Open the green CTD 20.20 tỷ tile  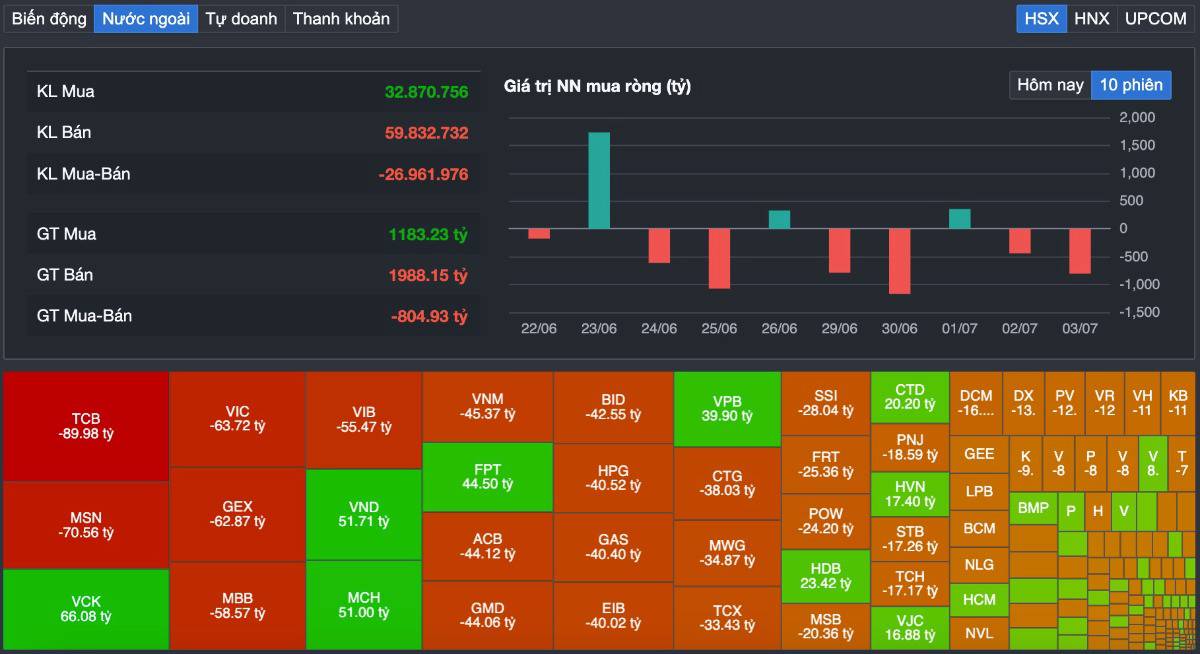click(x=910, y=398)
